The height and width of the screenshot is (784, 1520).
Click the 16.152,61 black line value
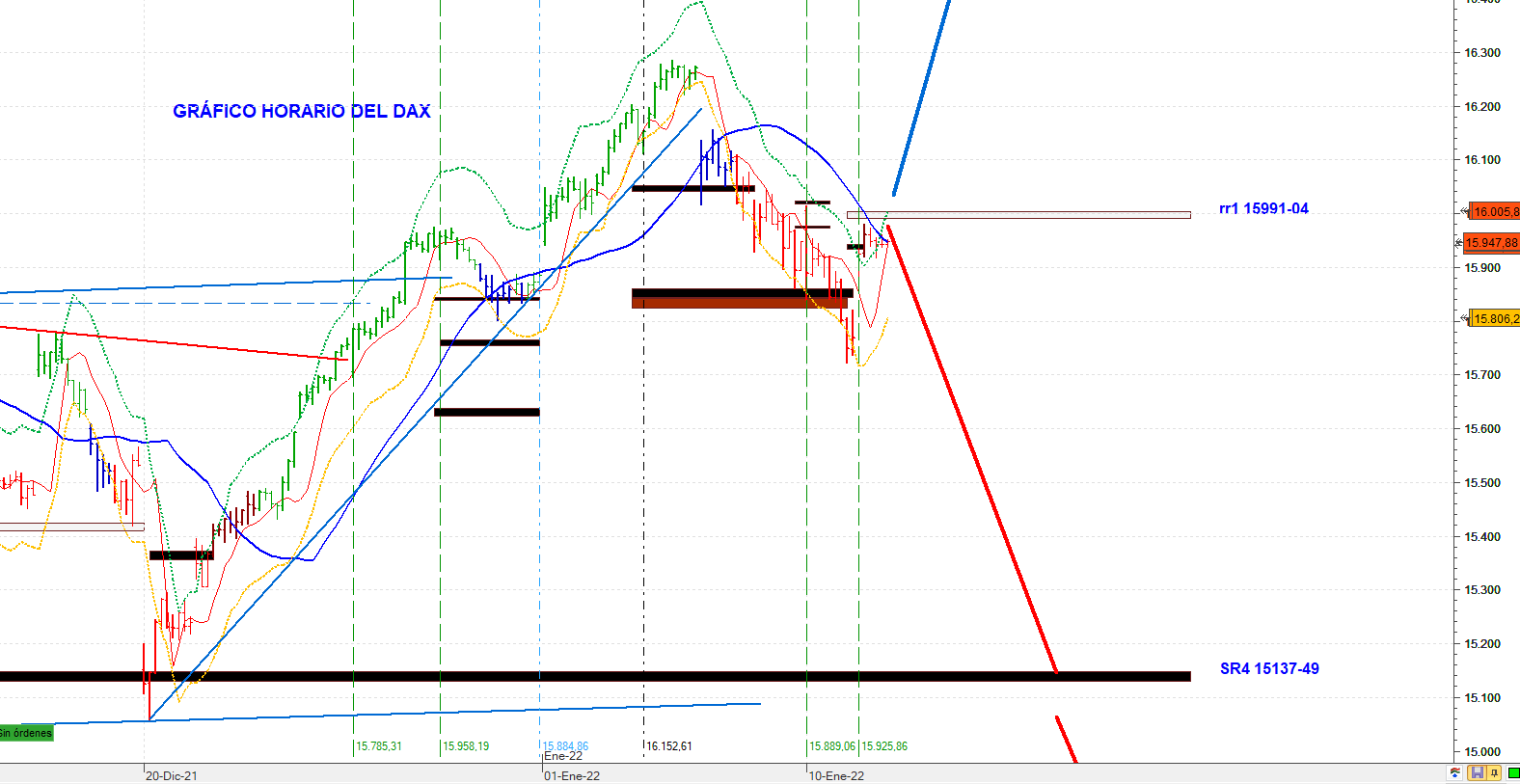click(669, 746)
